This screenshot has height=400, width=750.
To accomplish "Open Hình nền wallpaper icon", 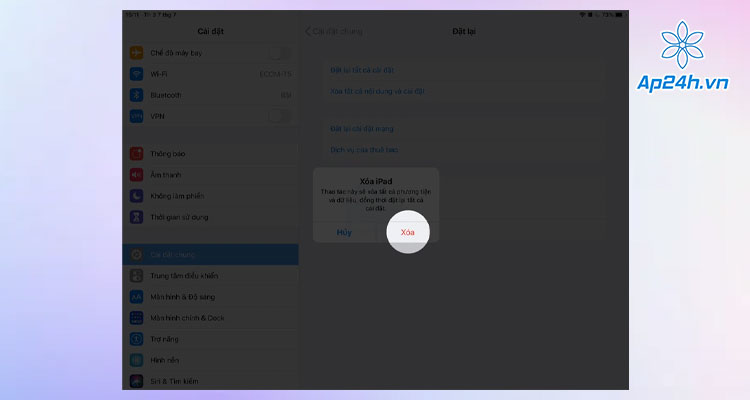I will (x=136, y=360).
